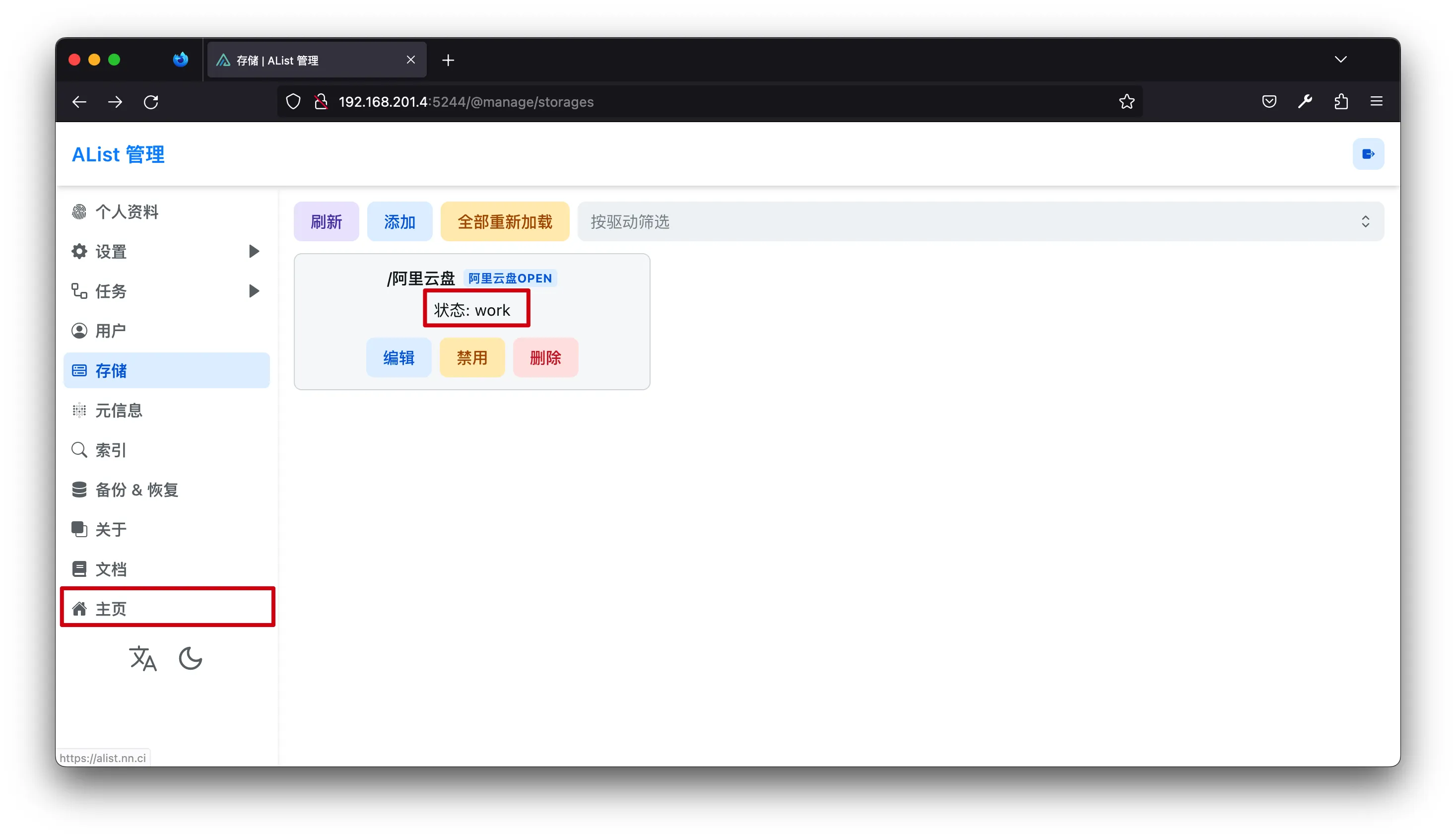
Task: Click the logout icon in AList header
Action: (x=1367, y=154)
